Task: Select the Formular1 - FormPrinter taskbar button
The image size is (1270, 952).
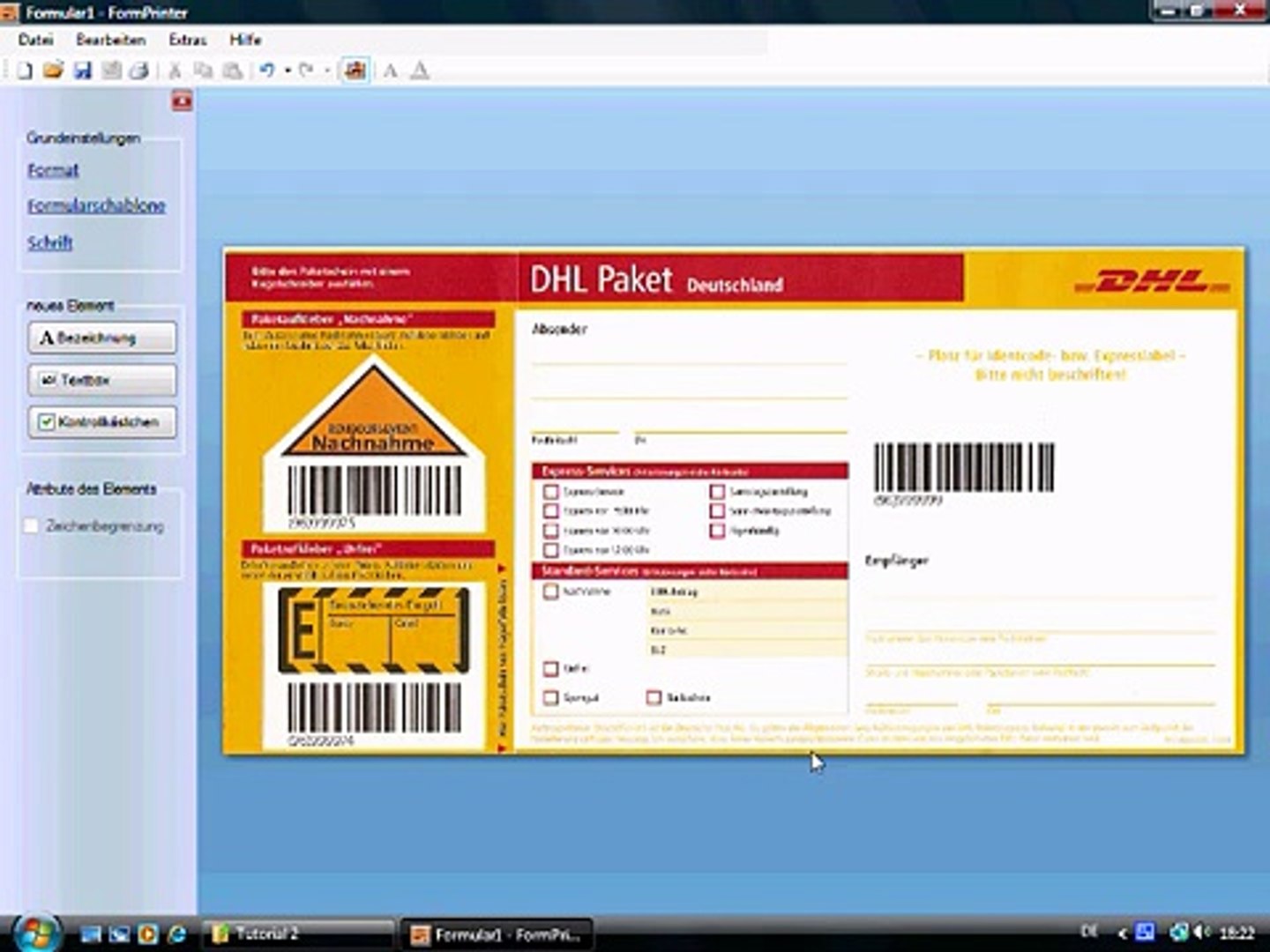Action: click(497, 933)
